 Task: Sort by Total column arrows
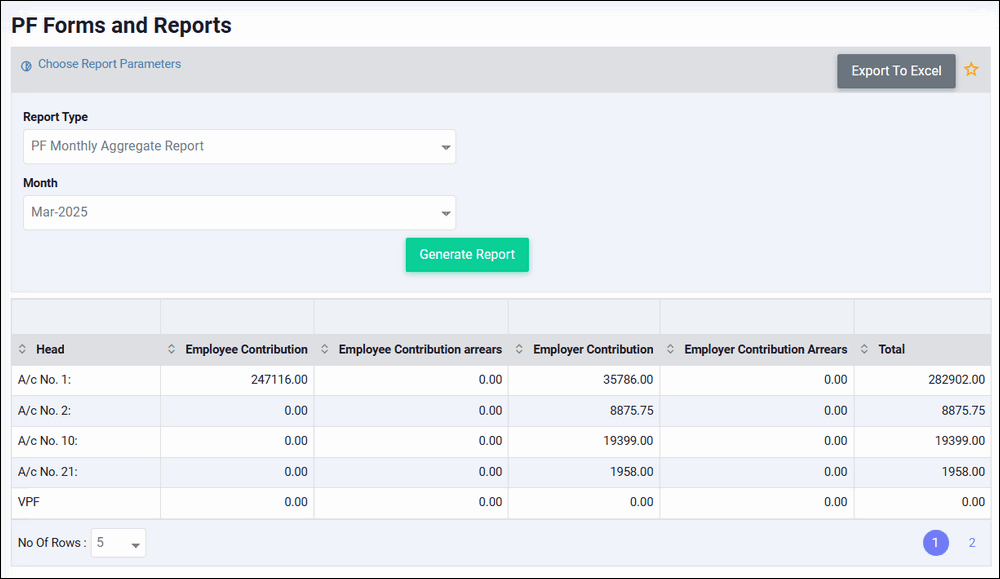[864, 349]
